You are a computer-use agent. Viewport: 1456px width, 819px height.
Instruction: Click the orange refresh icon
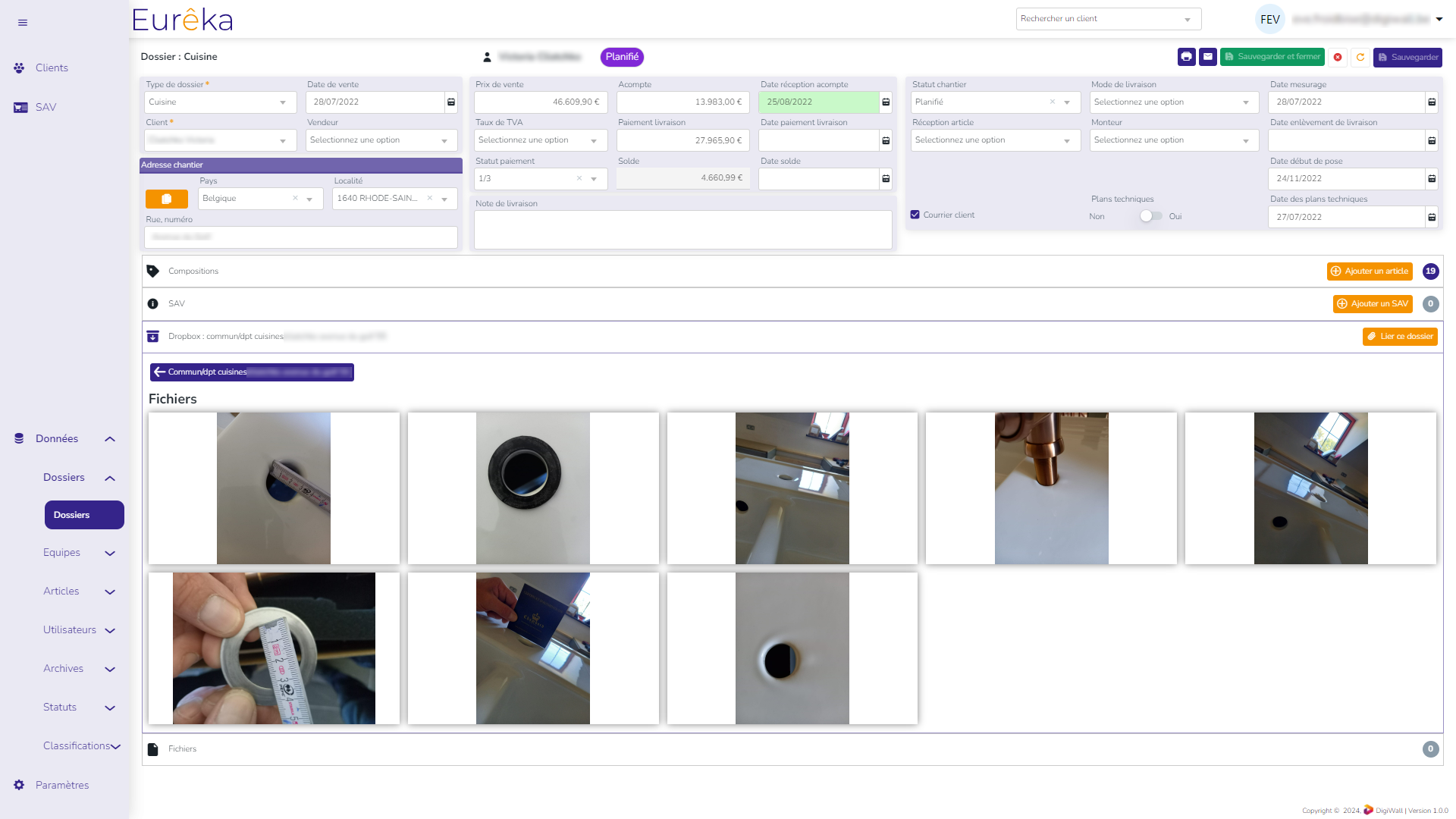click(x=1360, y=57)
